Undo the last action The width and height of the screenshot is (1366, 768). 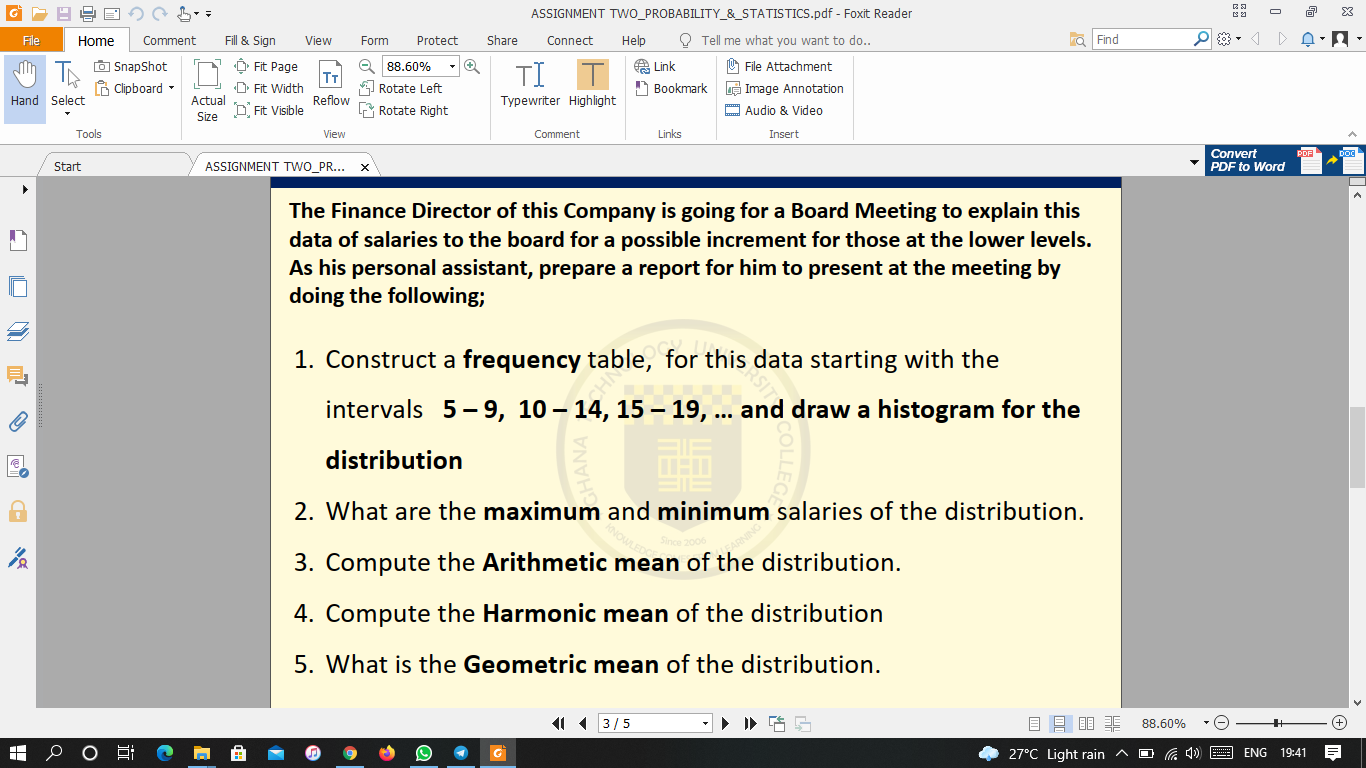click(136, 14)
